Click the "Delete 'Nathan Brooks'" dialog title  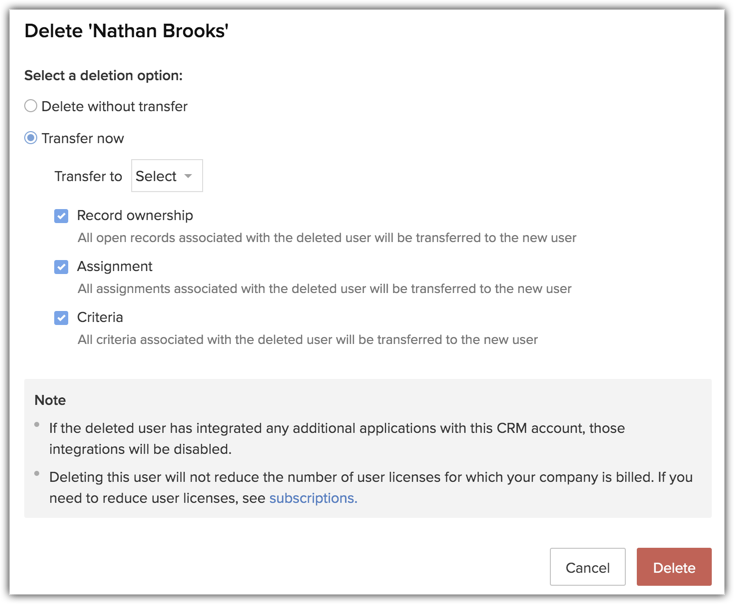[x=126, y=31]
